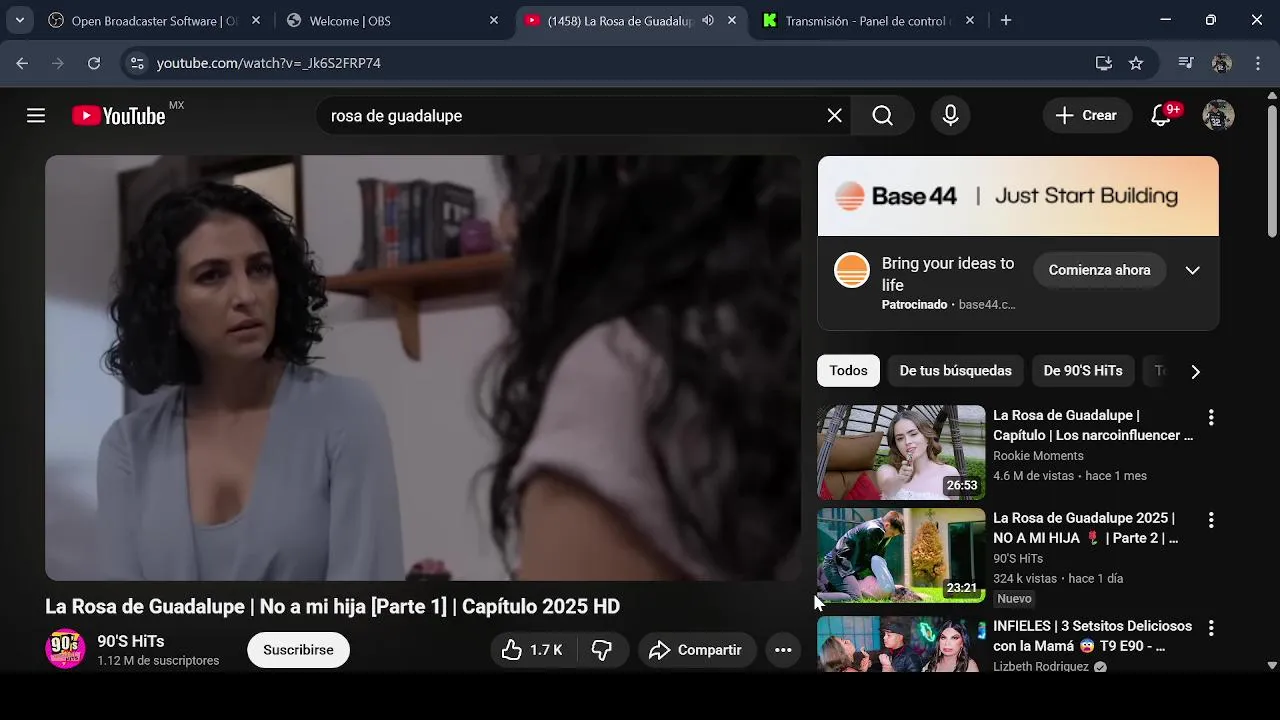Open the three-dot more actions under the video
Screen dimensions: 1280x720
tap(783, 650)
